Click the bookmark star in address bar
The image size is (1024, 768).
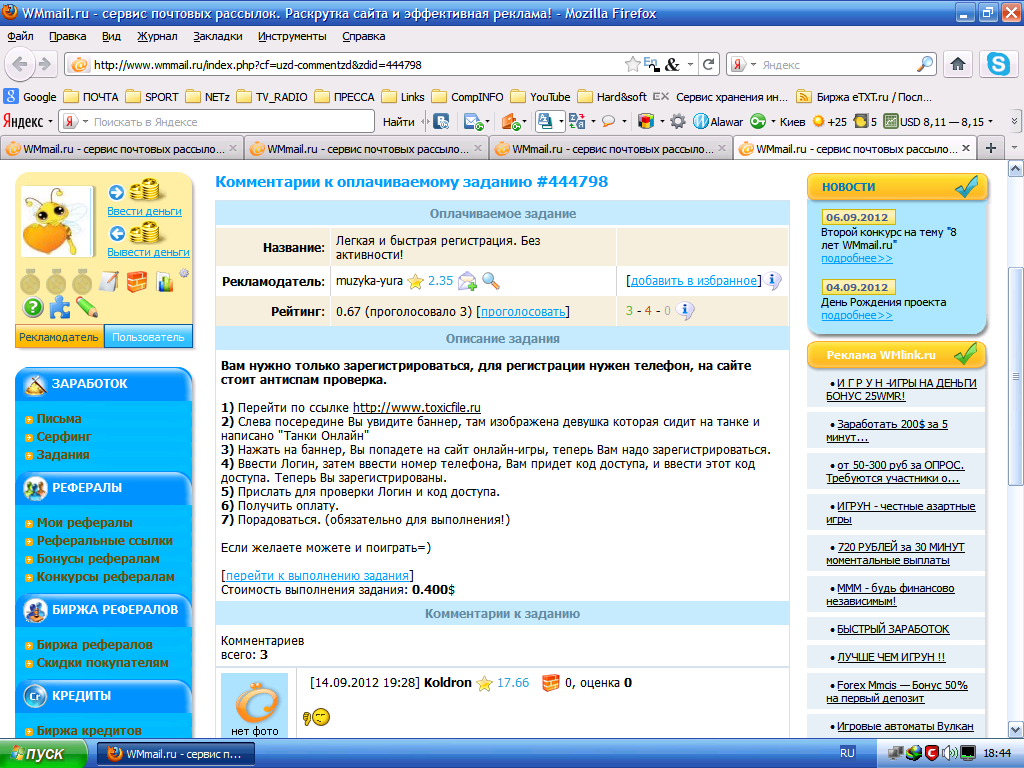tap(632, 64)
